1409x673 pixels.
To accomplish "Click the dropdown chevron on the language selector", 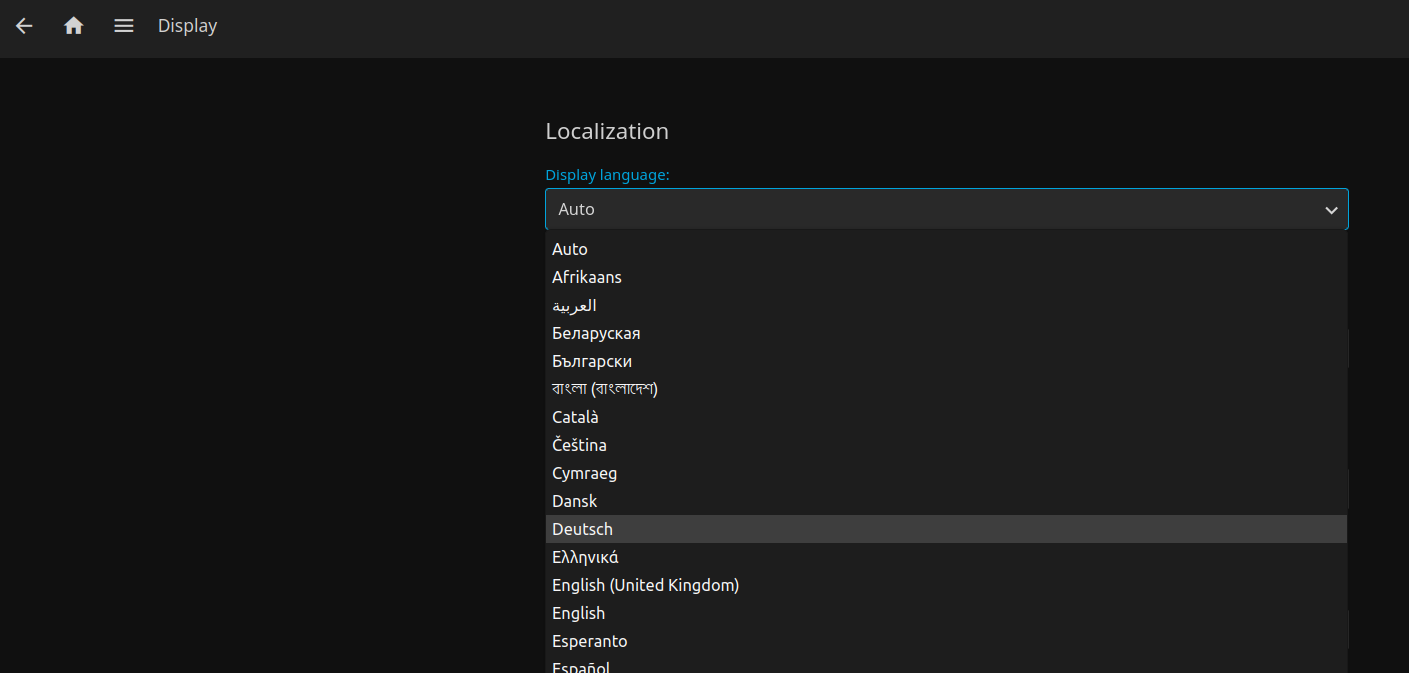I will tap(1331, 210).
